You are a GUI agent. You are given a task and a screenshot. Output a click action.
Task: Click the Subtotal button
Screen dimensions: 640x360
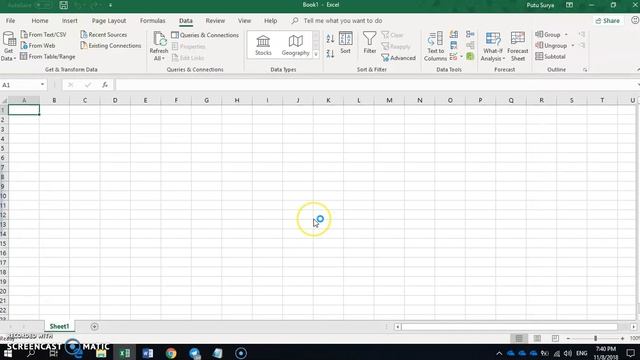click(x=550, y=57)
